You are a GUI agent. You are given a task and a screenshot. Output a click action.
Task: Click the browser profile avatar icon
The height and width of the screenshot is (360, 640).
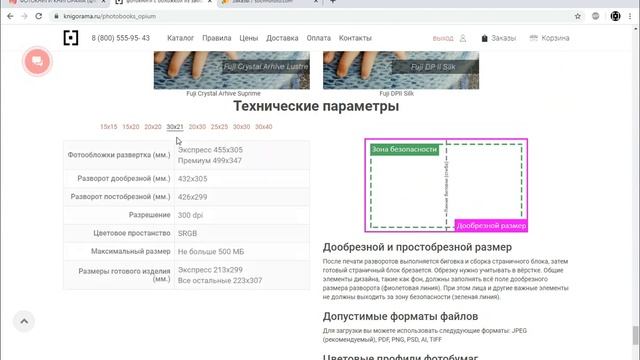point(615,16)
